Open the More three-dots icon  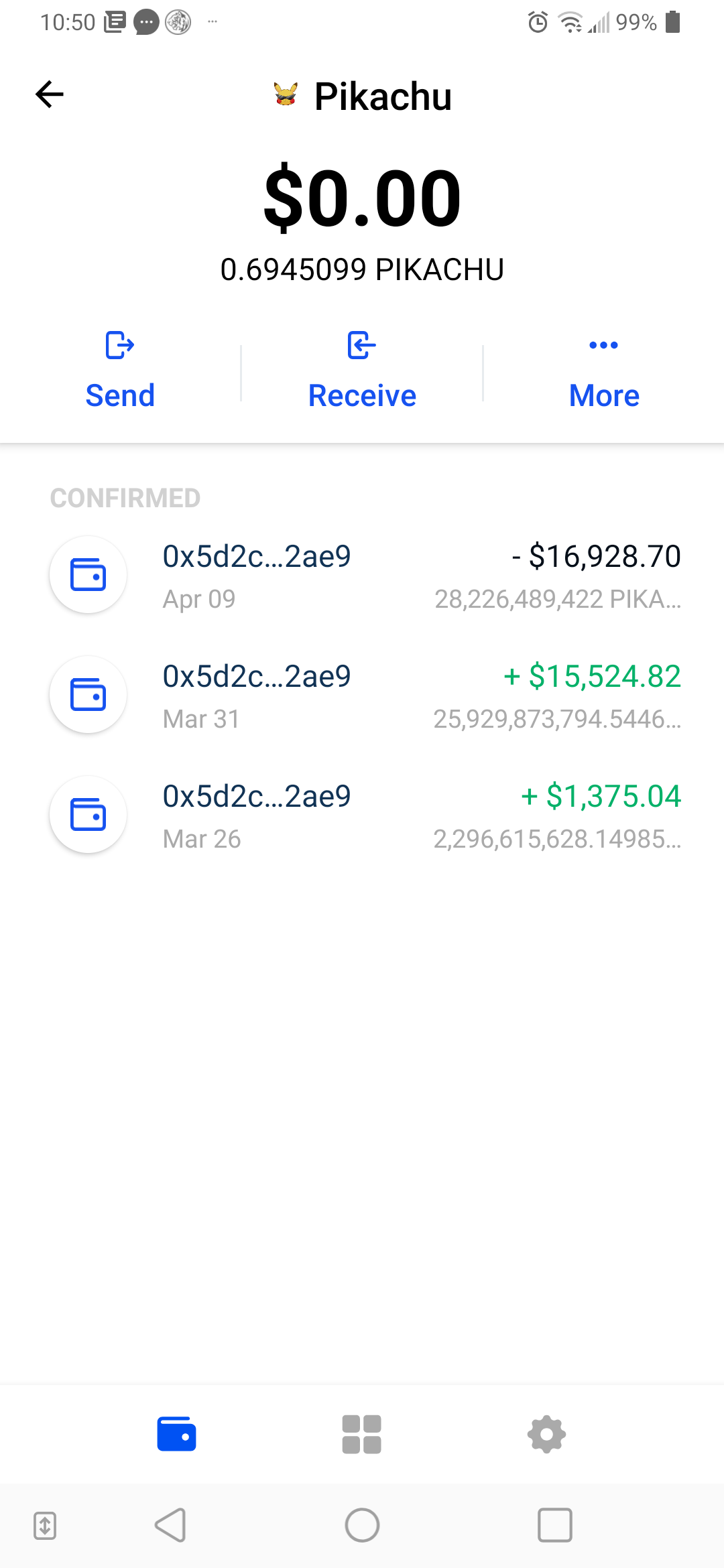[x=603, y=345]
